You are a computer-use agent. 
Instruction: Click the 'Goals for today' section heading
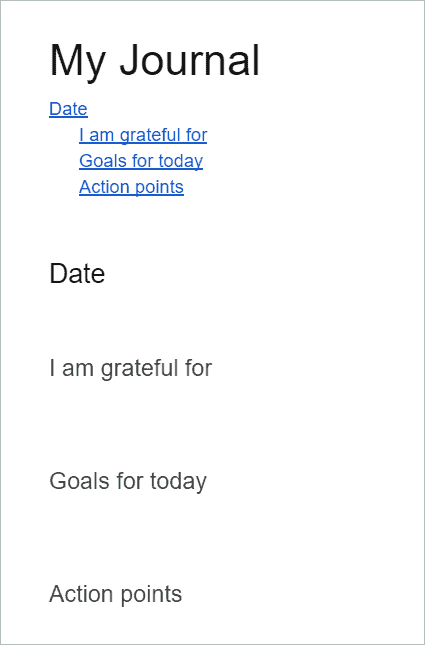pos(128,481)
